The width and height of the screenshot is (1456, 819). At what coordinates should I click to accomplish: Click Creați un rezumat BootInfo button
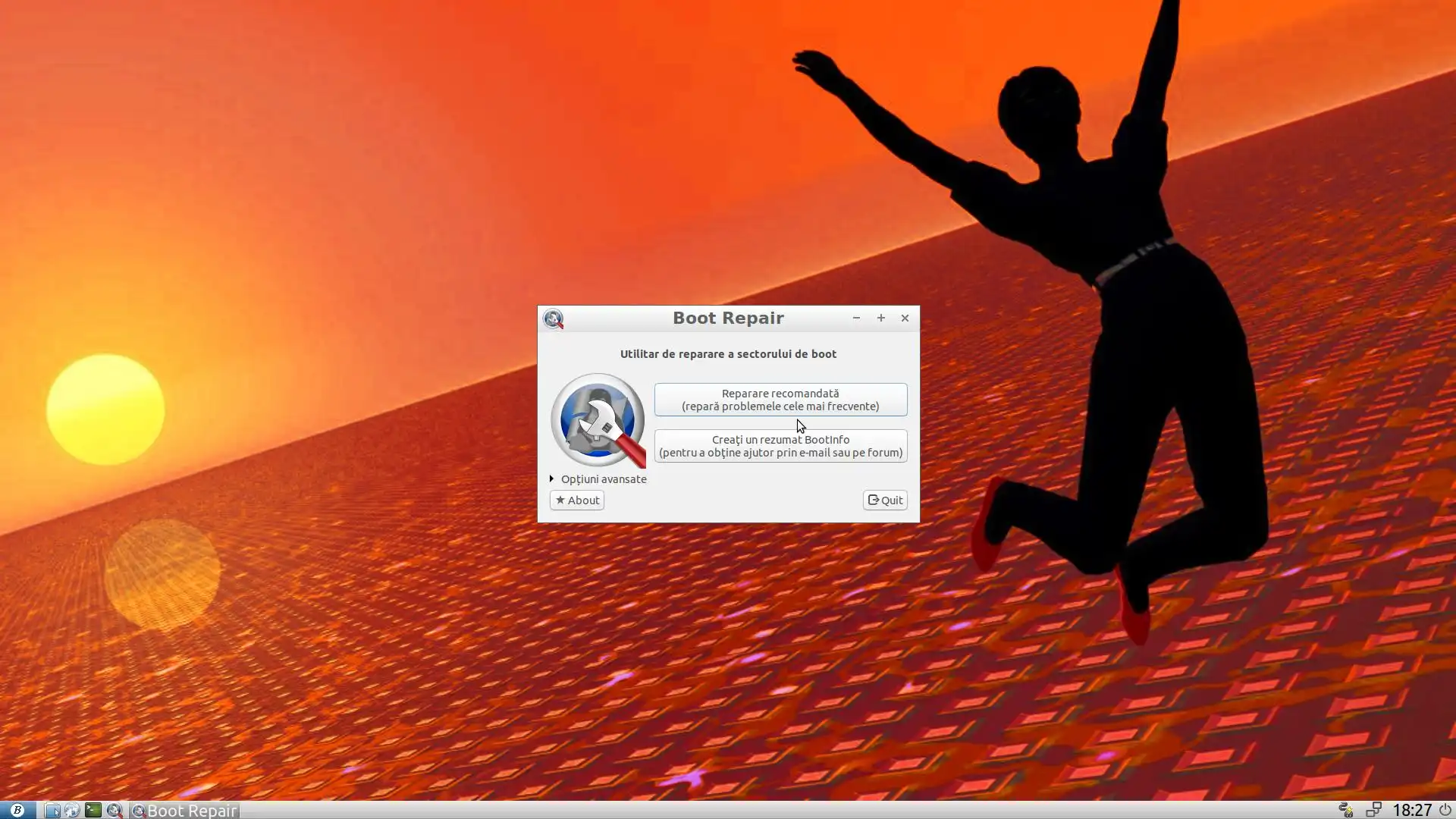[x=780, y=446]
